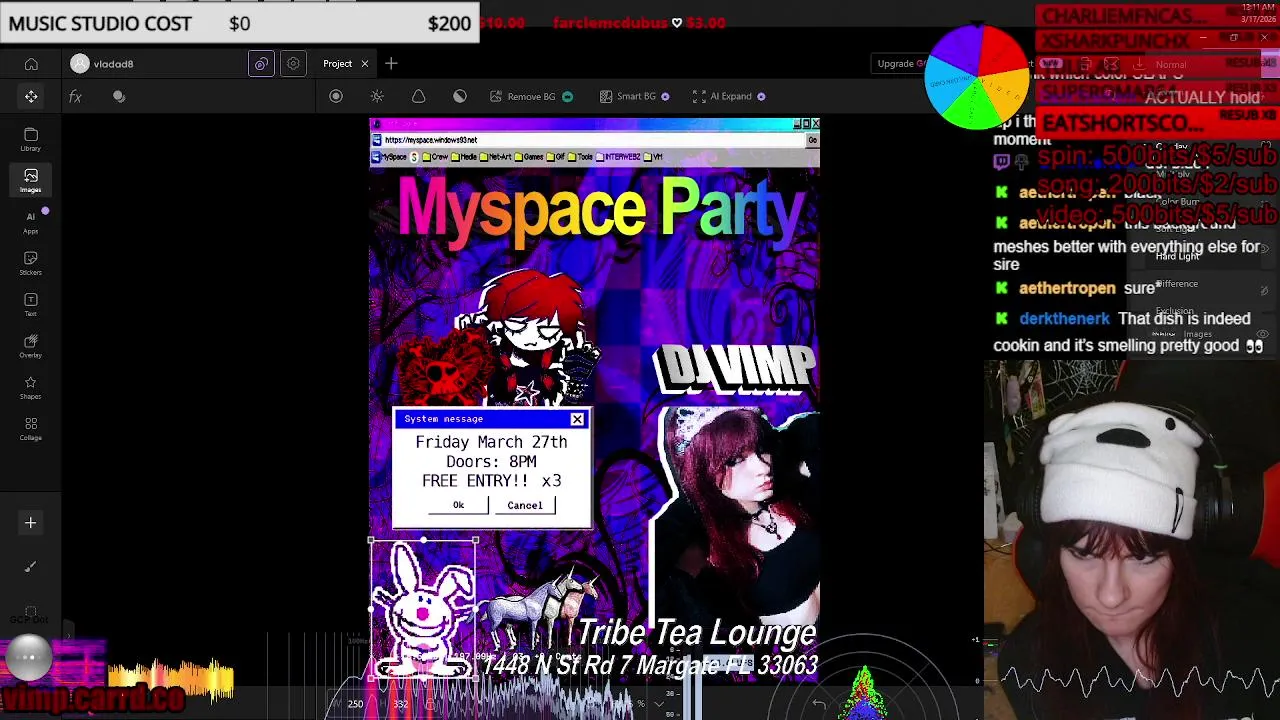
Task: Click derkthenerk username in chat
Action: tap(1064, 319)
